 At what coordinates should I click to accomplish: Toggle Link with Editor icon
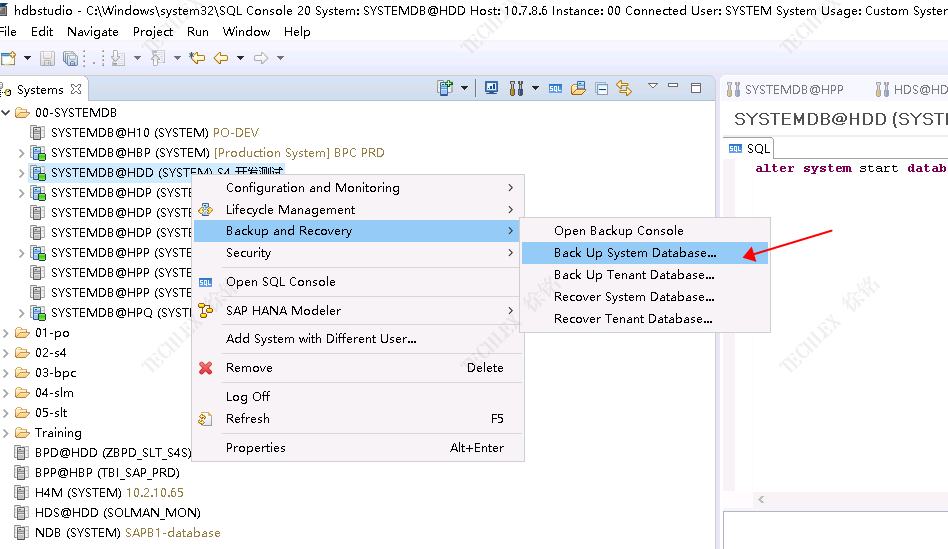point(624,88)
